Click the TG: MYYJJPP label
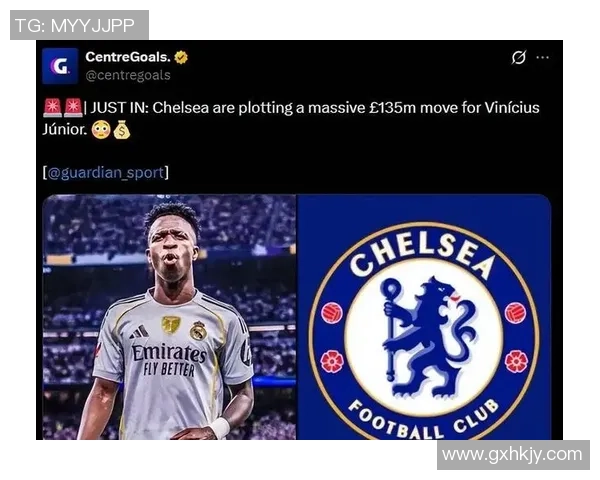The height and width of the screenshot is (480, 600). (79, 25)
